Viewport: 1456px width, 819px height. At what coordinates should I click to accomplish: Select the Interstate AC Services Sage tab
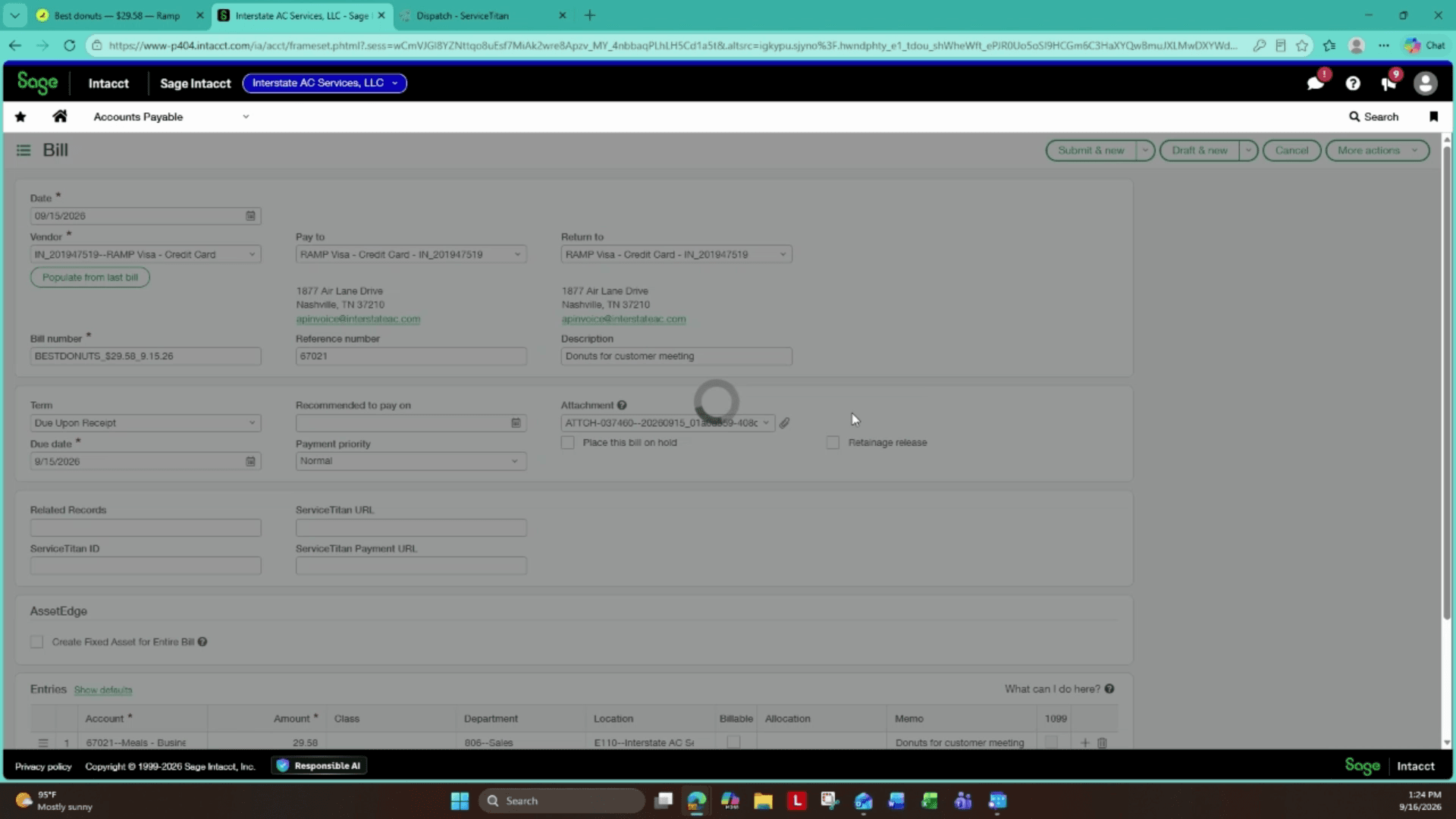pyautogui.click(x=302, y=15)
